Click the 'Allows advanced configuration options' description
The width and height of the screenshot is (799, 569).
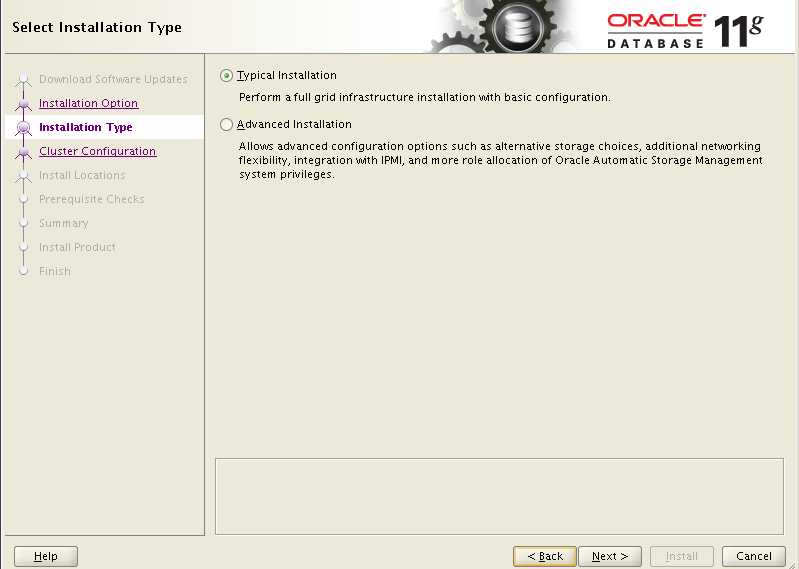pos(501,160)
